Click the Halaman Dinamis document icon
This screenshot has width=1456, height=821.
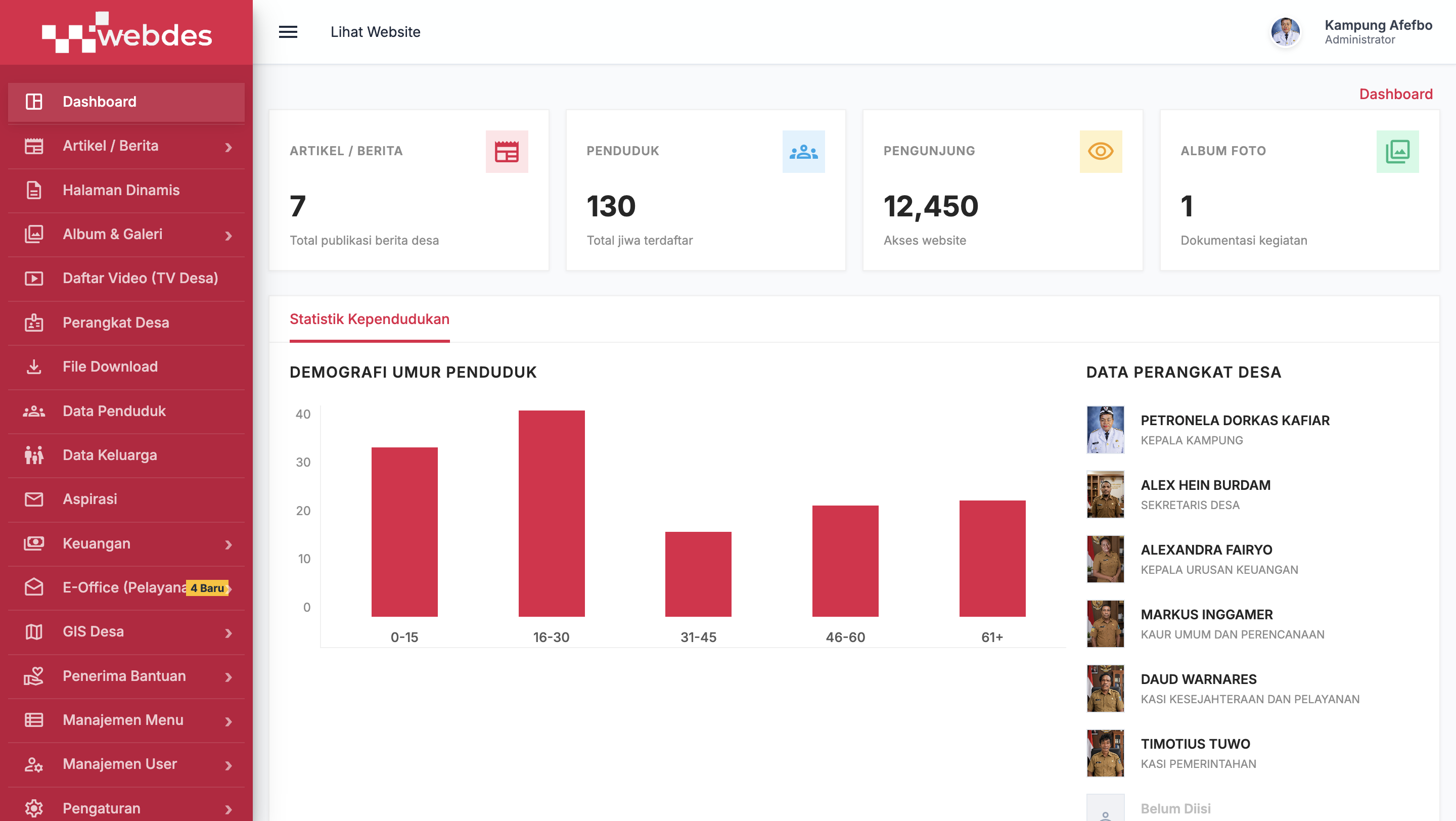click(x=34, y=191)
